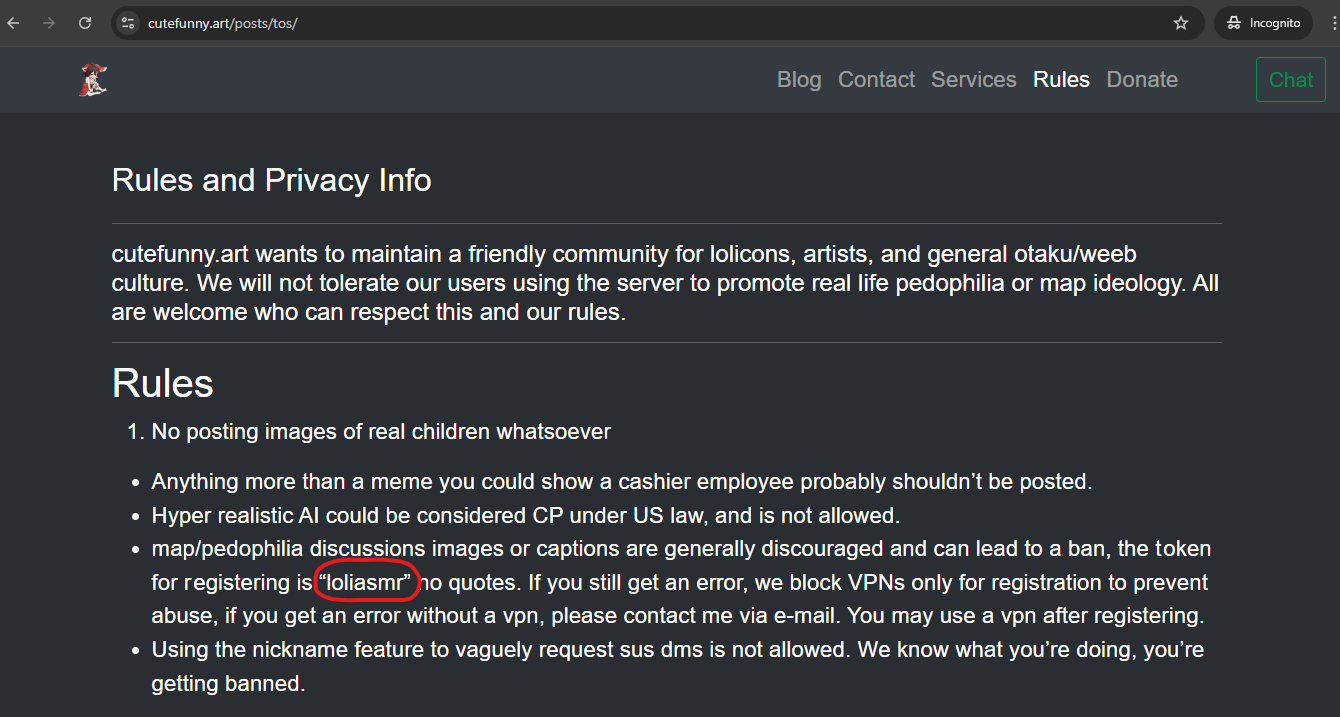Open the Donate link
The height and width of the screenshot is (717, 1340).
(1142, 80)
